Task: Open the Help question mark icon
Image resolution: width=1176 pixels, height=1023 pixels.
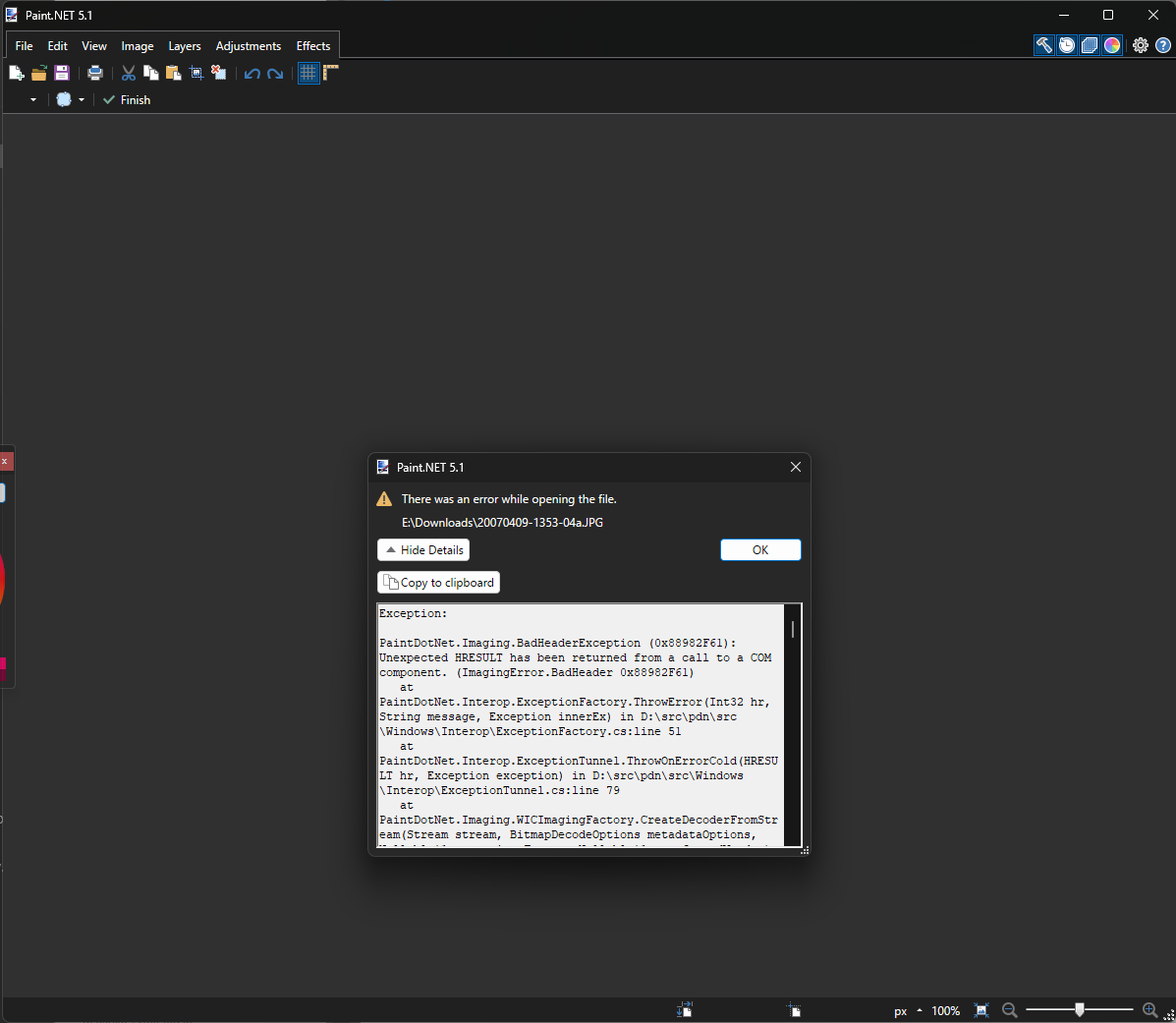Action: click(1163, 46)
